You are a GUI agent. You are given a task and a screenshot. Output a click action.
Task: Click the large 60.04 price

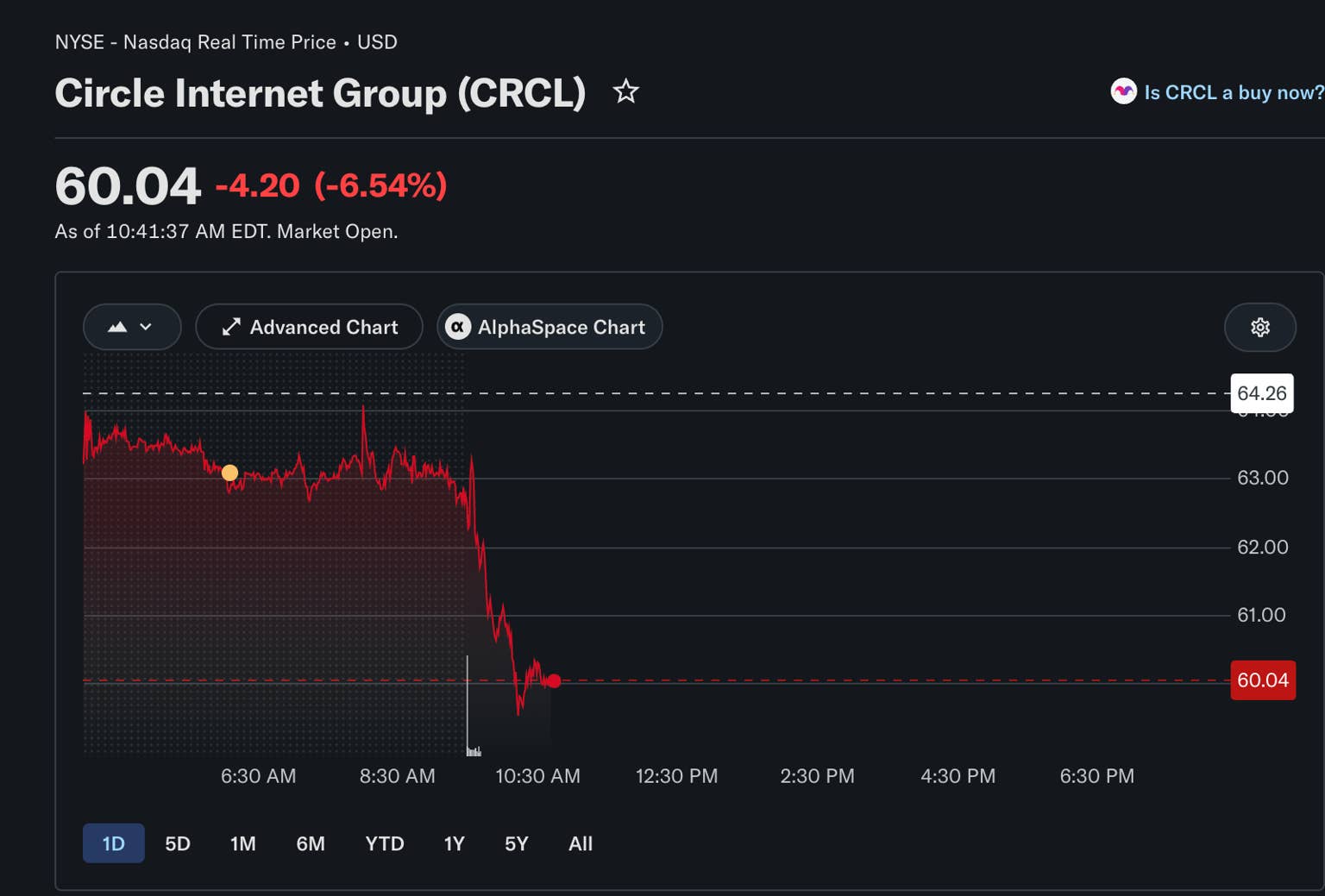click(x=128, y=185)
